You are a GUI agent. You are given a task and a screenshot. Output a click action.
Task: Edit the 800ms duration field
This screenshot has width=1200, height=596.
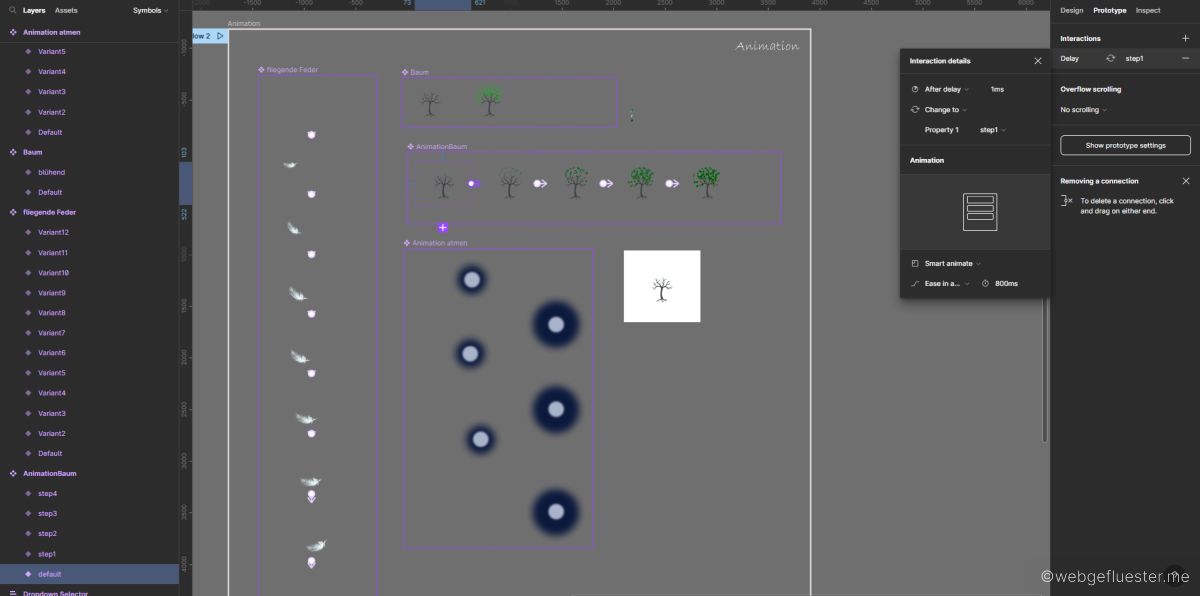coord(1006,284)
